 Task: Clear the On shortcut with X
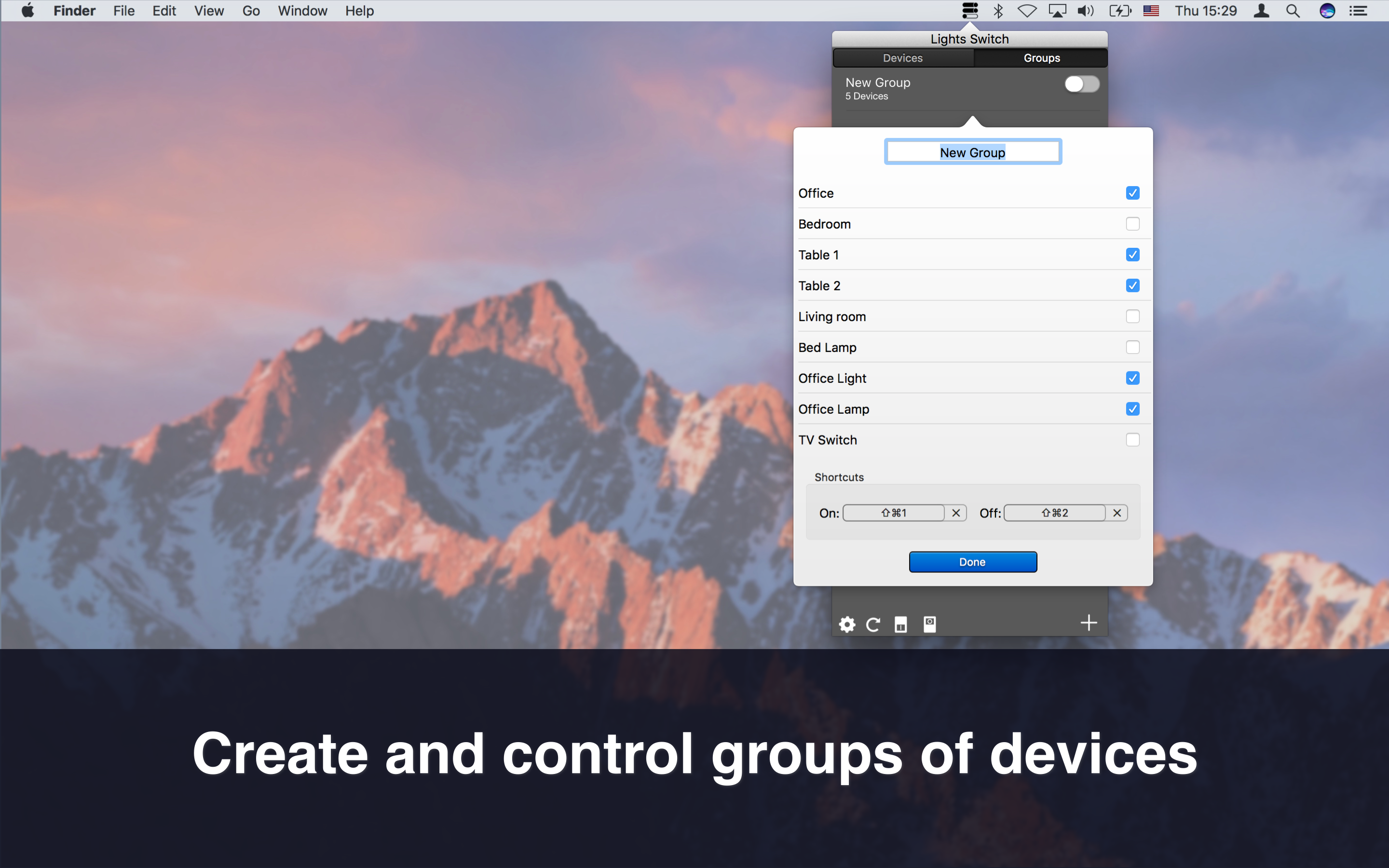[955, 513]
